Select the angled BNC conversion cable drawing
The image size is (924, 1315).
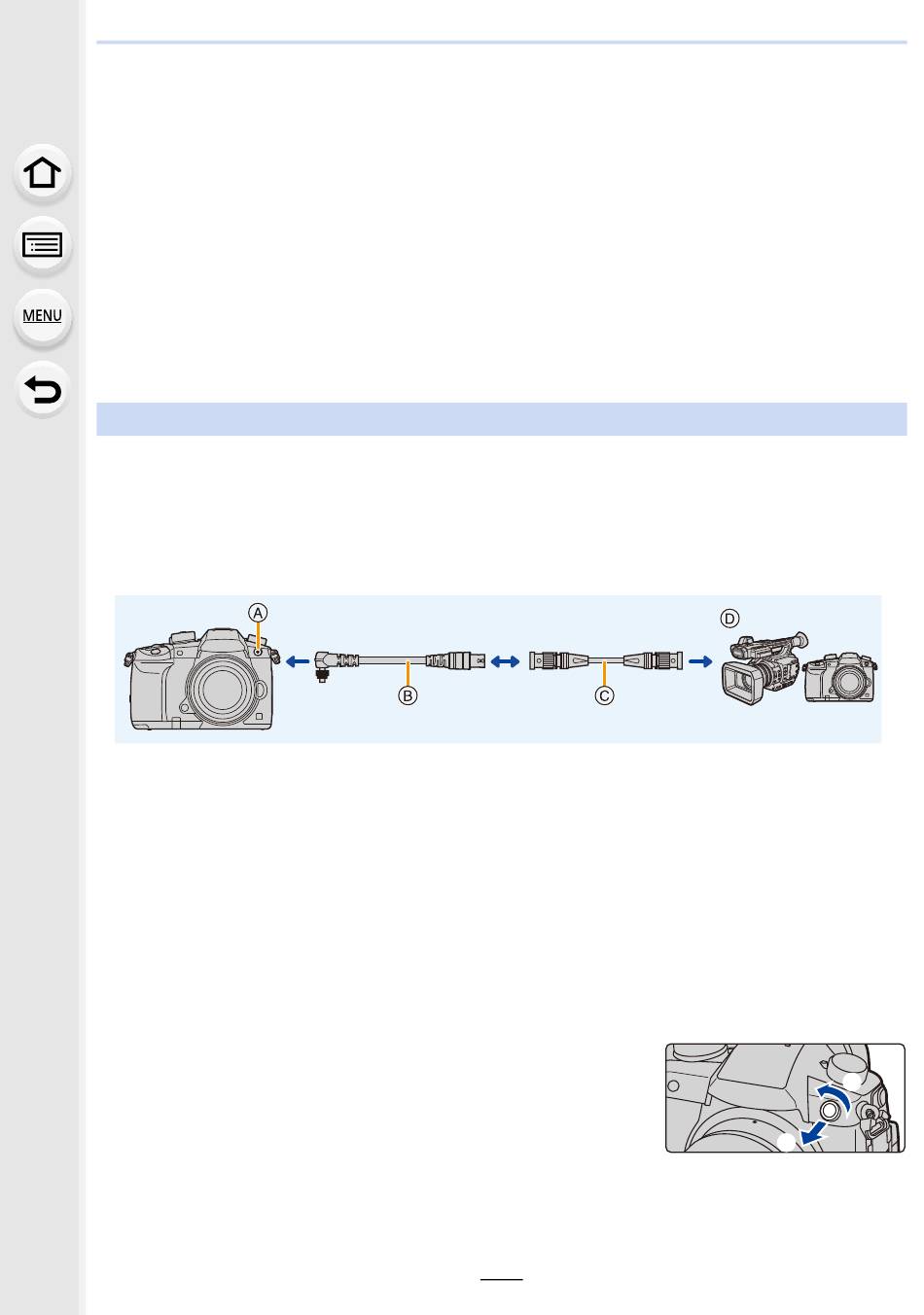[399, 662]
